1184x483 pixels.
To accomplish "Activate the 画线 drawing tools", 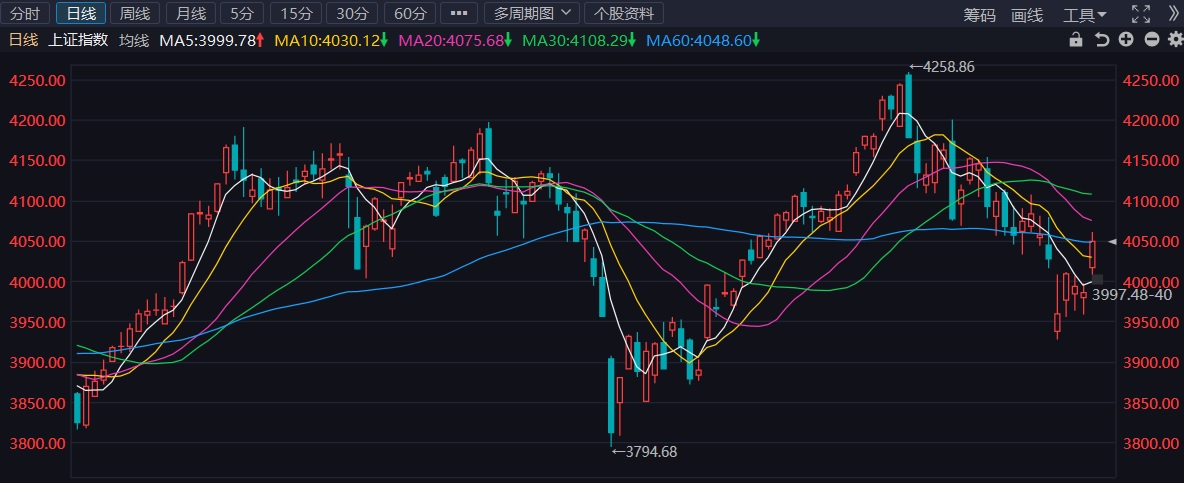I will (1027, 15).
